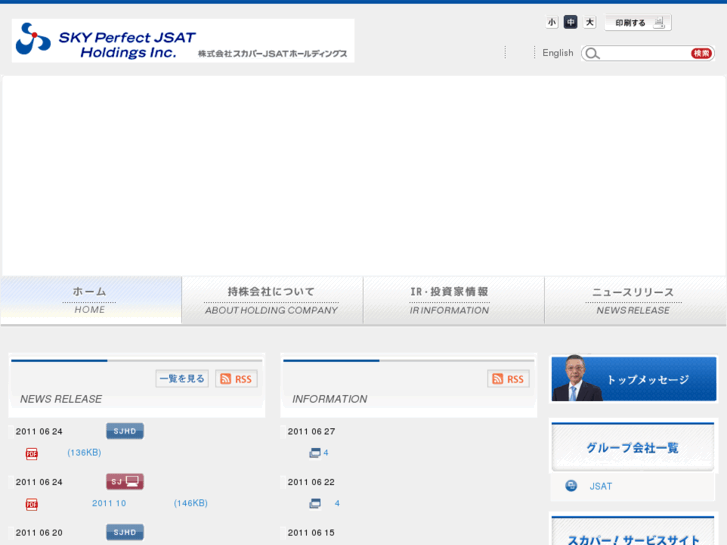This screenshot has height=545, width=727.
Task: Open the (146KB) link
Action: pos(191,503)
